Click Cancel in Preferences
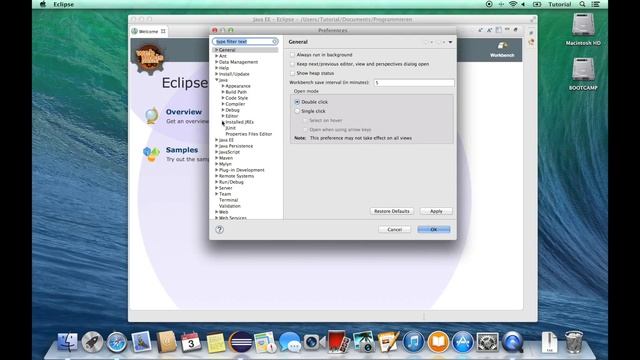The width and height of the screenshot is (640, 360). tap(395, 229)
